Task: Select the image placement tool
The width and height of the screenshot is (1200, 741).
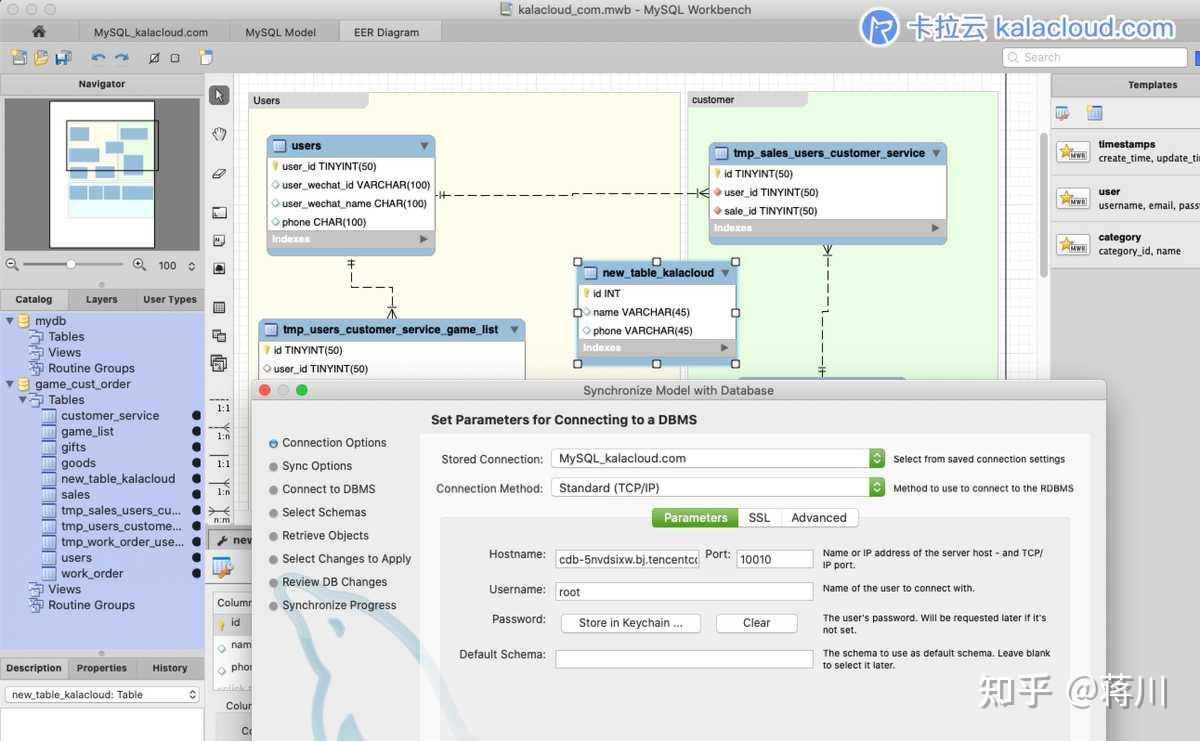Action: point(219,268)
